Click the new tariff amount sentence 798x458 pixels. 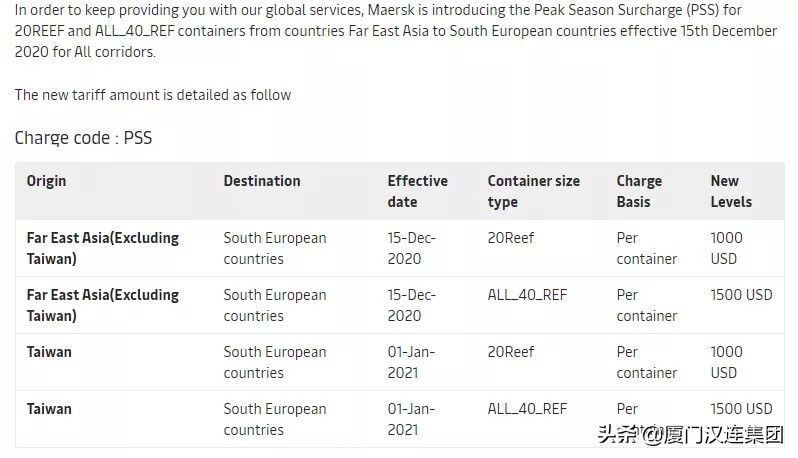pyautogui.click(x=152, y=95)
